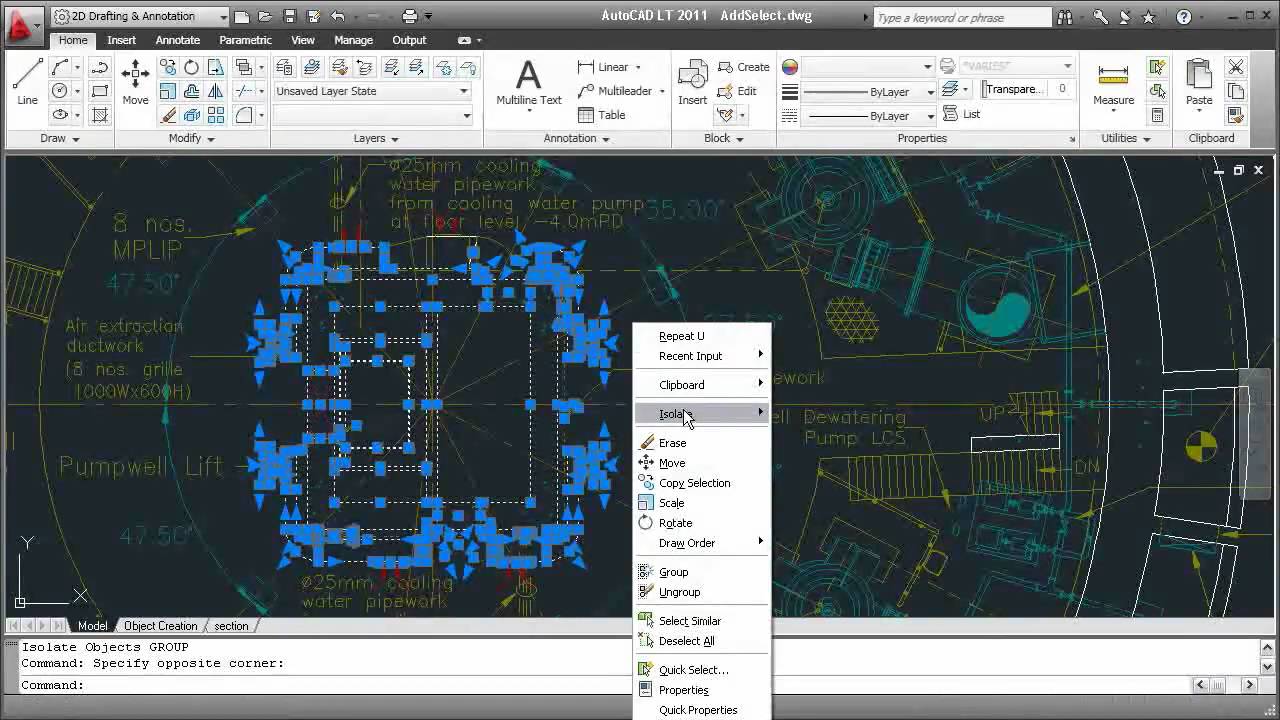
Task: Switch to the Annotate ribbon tab
Action: point(177,40)
